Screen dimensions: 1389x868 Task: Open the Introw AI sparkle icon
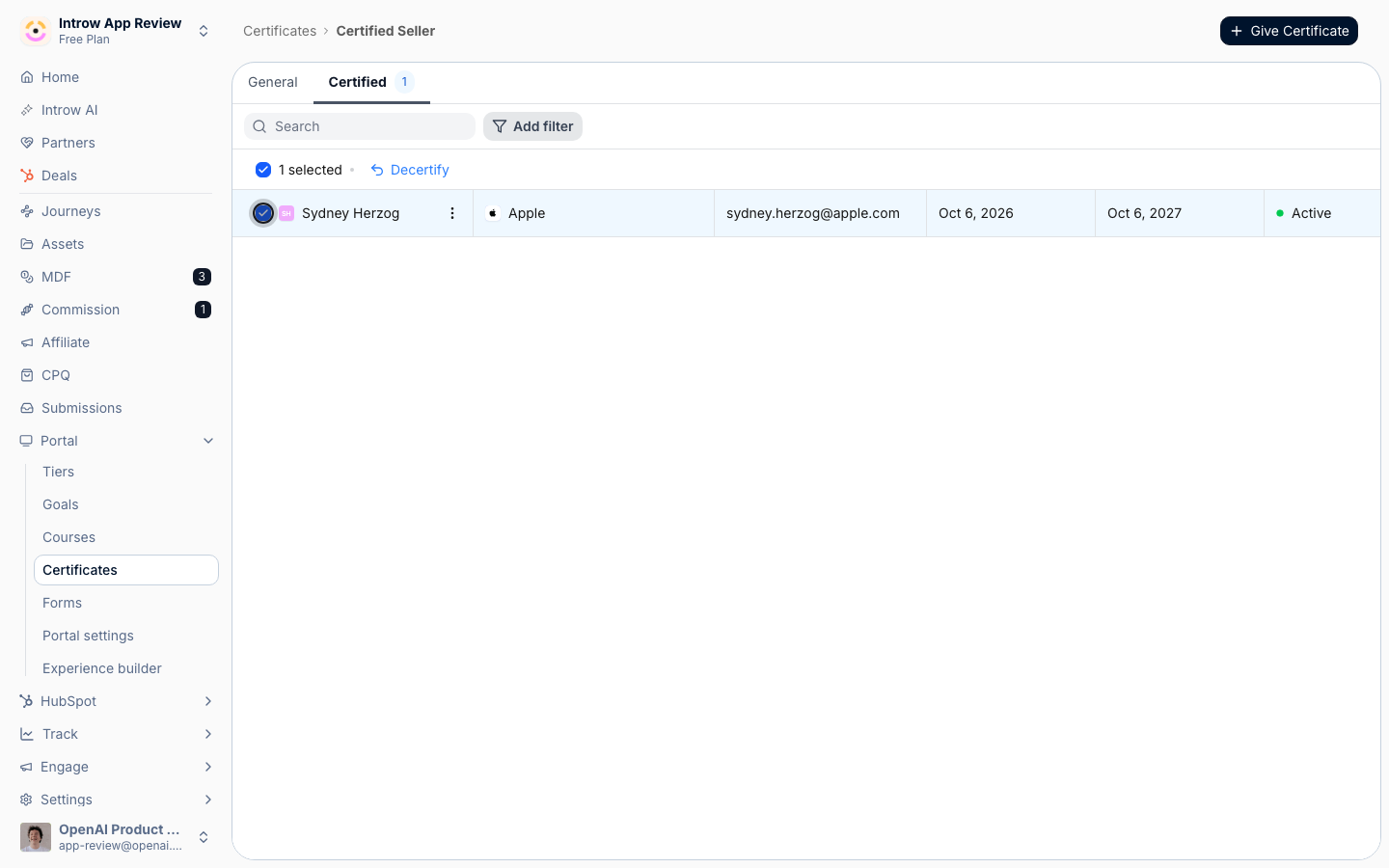click(x=27, y=110)
